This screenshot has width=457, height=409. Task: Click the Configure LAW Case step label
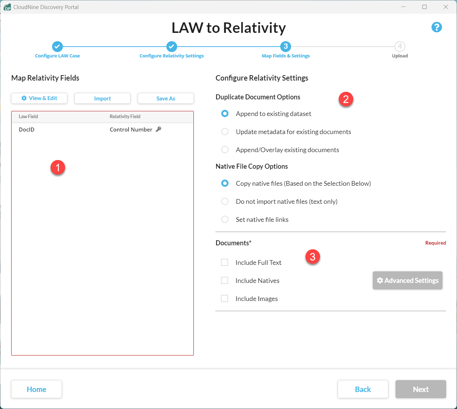pyautogui.click(x=57, y=56)
